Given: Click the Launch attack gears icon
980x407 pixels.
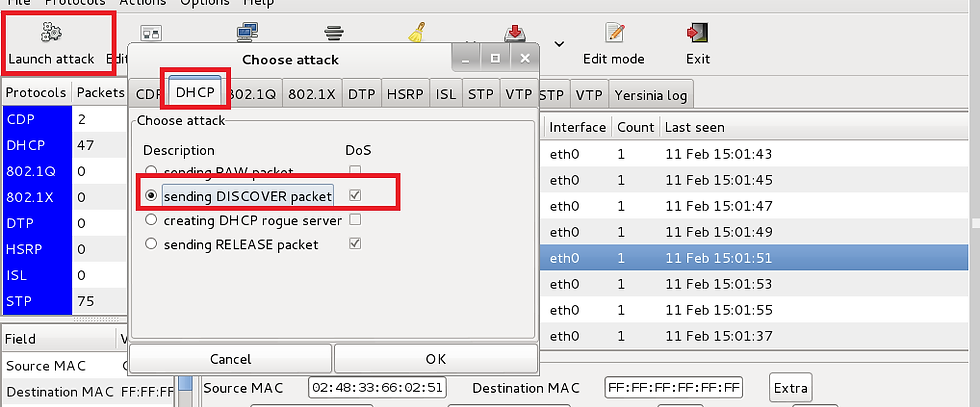Looking at the screenshot, I should [51, 31].
